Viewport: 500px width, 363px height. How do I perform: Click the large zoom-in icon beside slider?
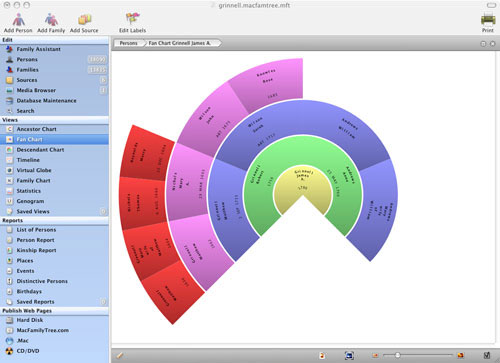(x=461, y=356)
